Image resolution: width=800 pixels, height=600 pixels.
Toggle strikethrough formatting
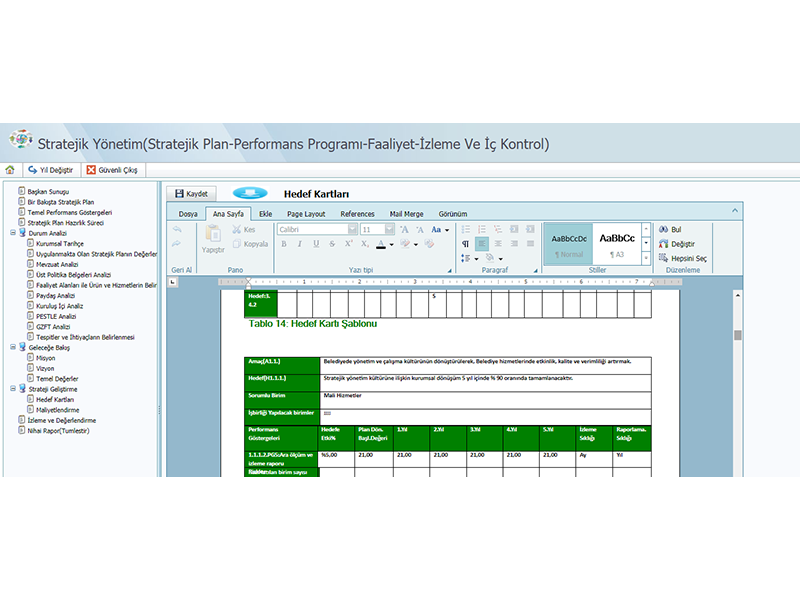pyautogui.click(x=332, y=244)
